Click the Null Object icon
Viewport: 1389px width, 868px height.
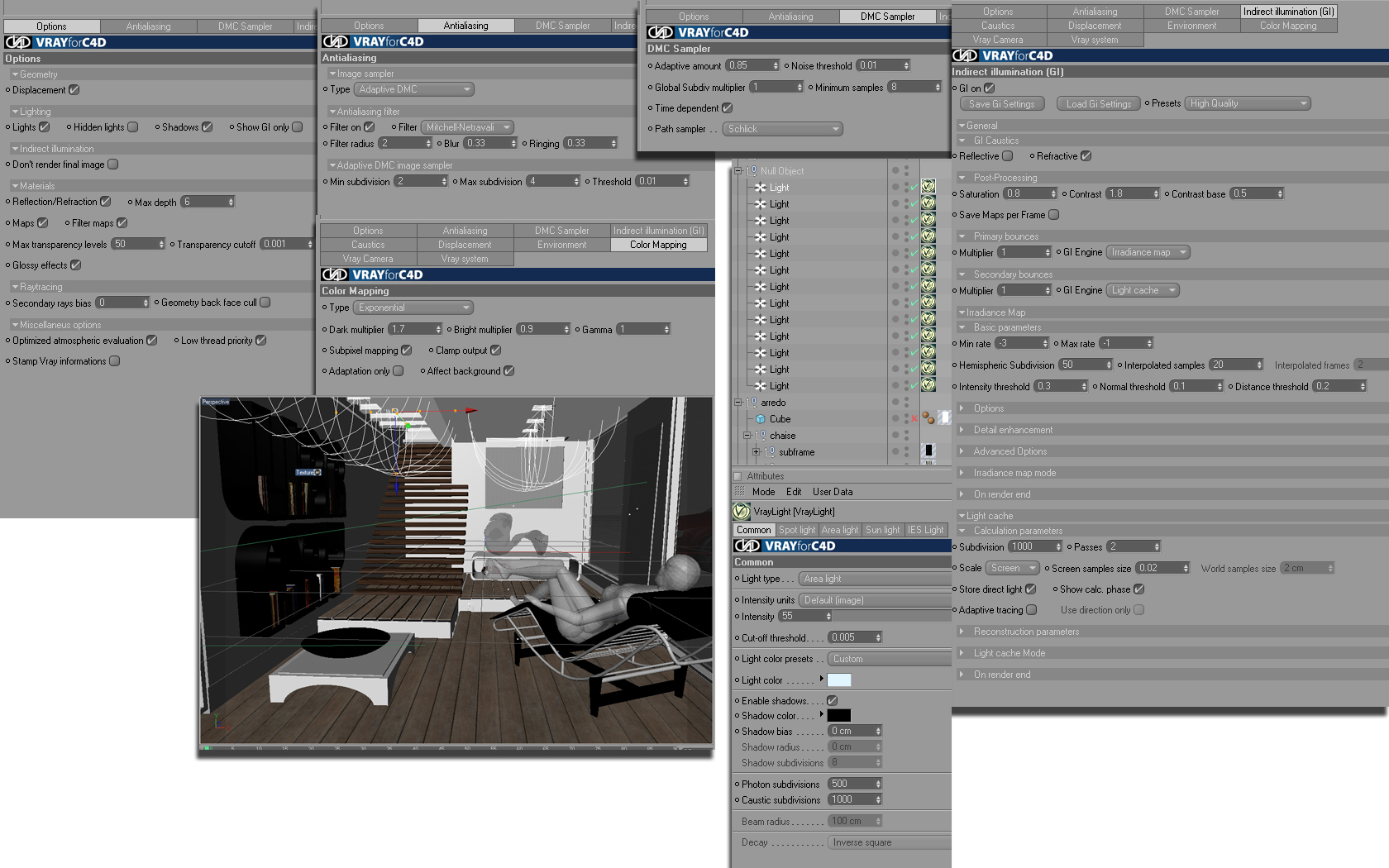[752, 171]
